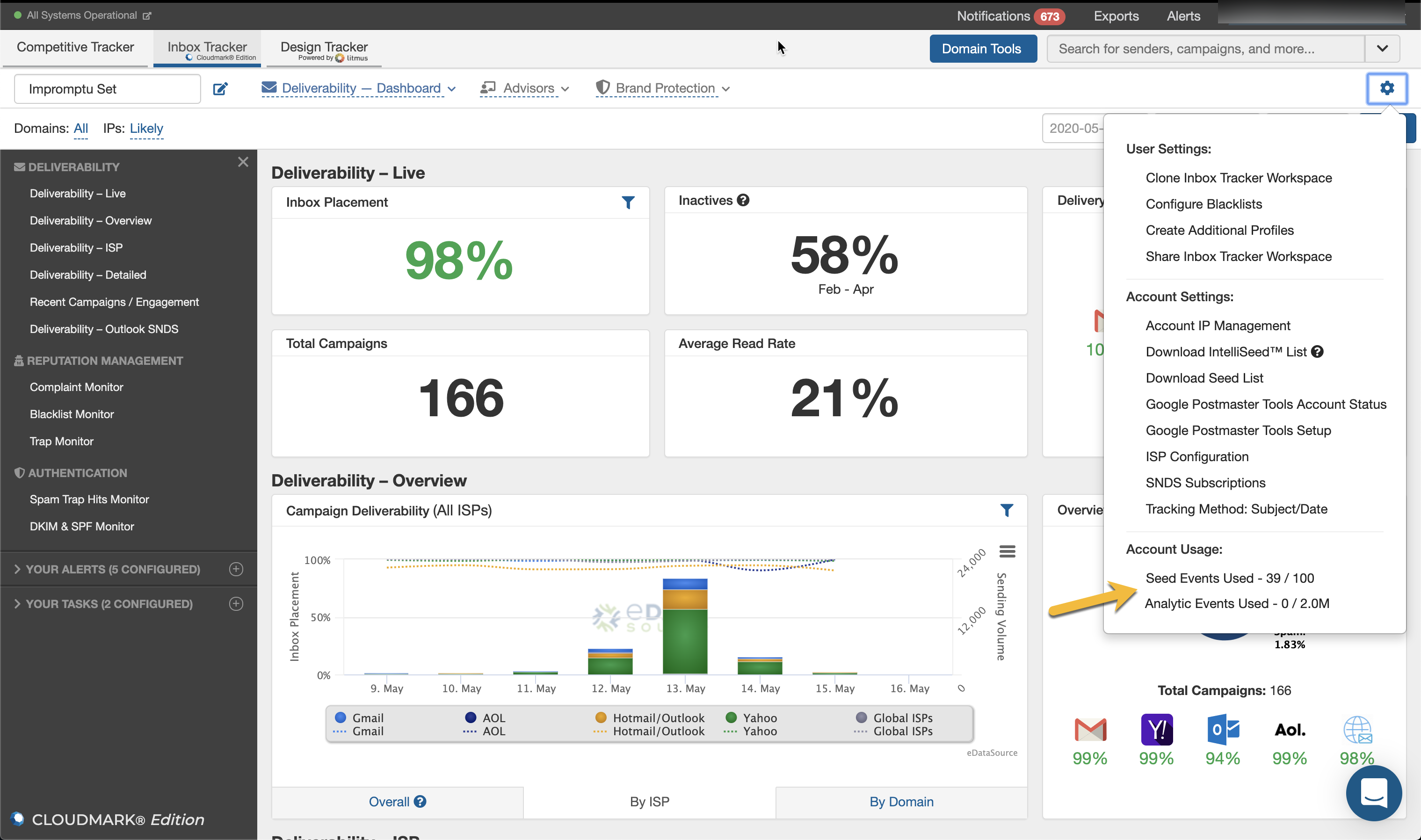Image resolution: width=1421 pixels, height=840 pixels.
Task: Choose Clone Inbox Tracker Workspace
Action: tap(1239, 178)
